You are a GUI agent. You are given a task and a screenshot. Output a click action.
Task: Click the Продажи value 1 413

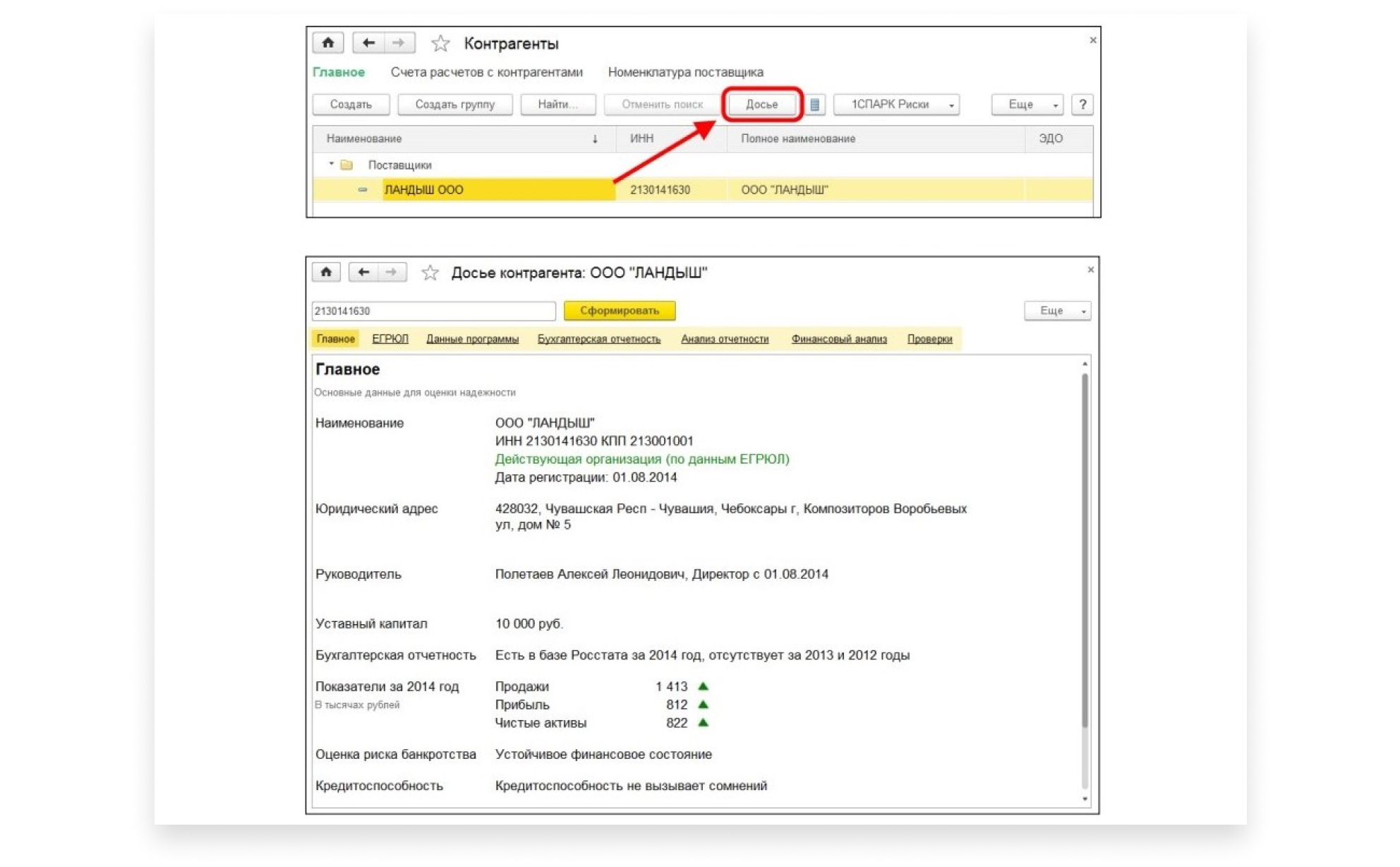[671, 686]
